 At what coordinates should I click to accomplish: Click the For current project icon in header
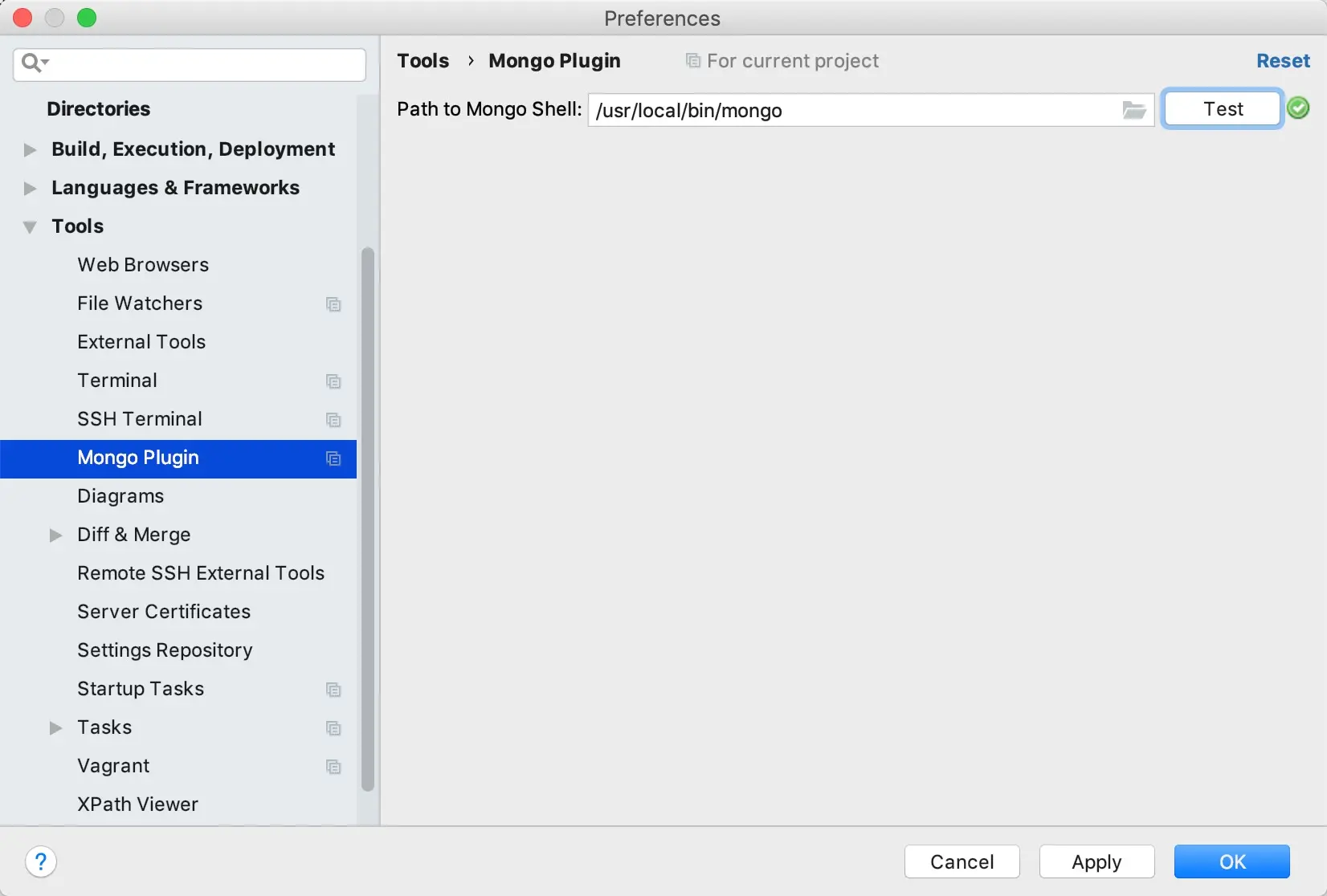692,61
